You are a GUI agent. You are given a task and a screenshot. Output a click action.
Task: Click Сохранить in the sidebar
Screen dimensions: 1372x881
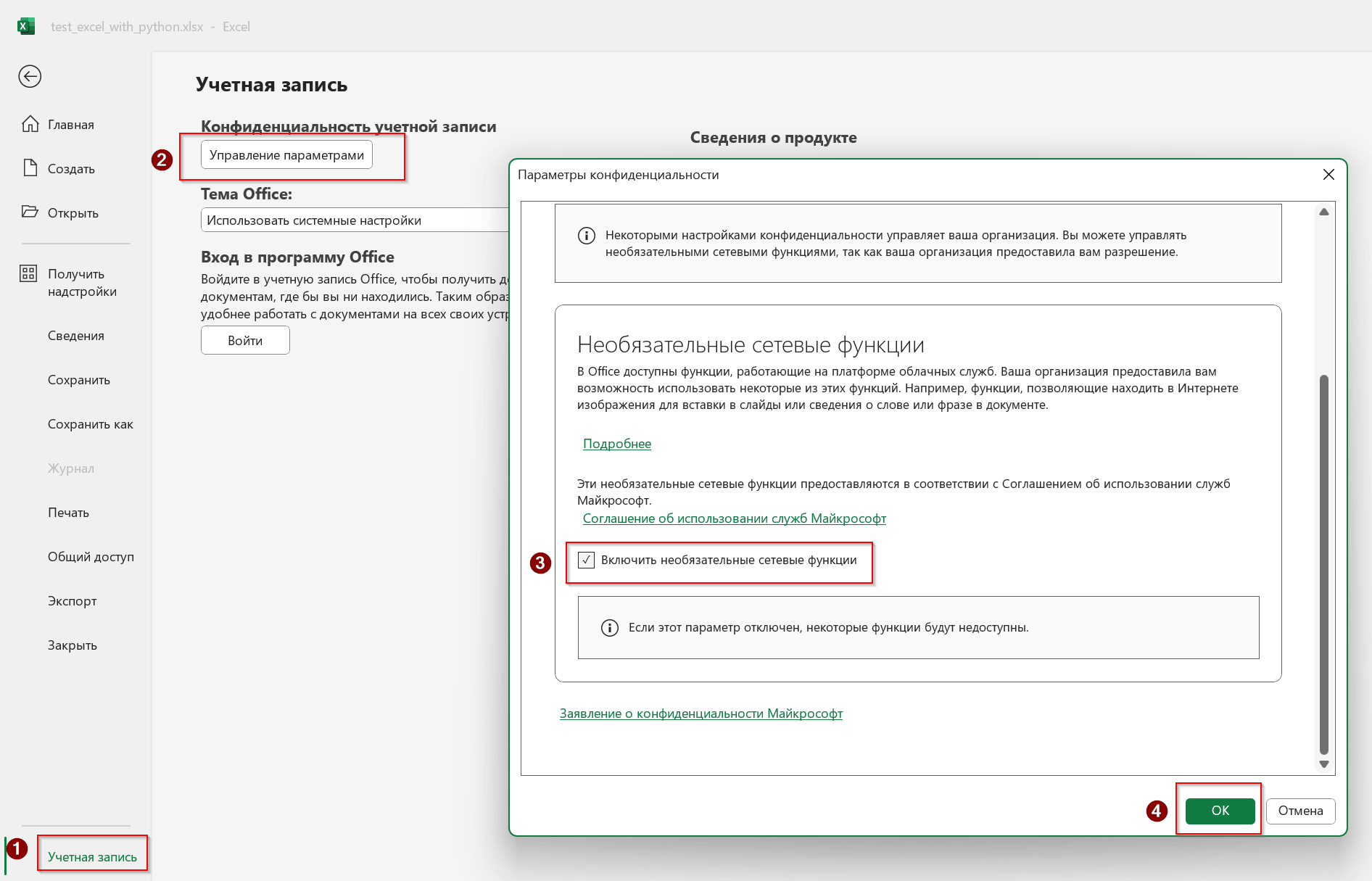pos(79,380)
